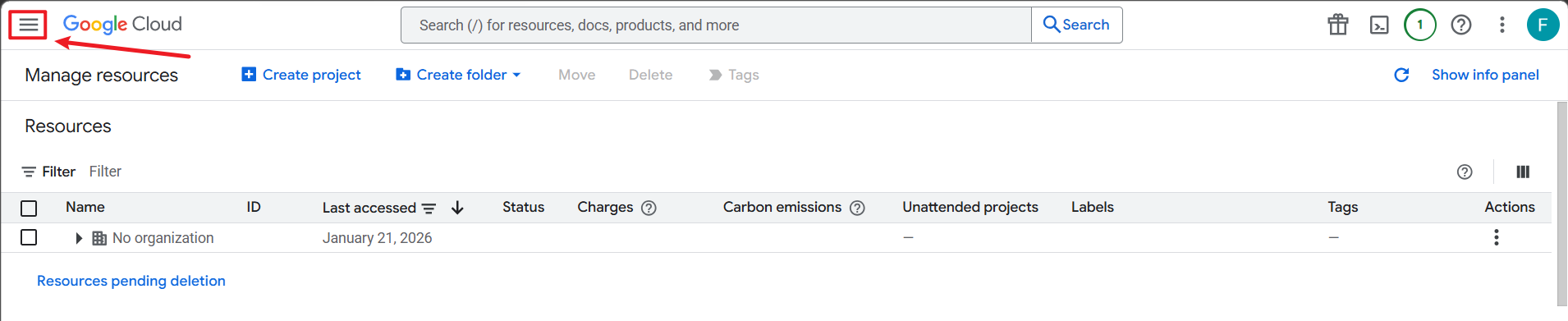Click the page vertical scrollbar
Viewport: 1568px width, 321px height.
1561,203
